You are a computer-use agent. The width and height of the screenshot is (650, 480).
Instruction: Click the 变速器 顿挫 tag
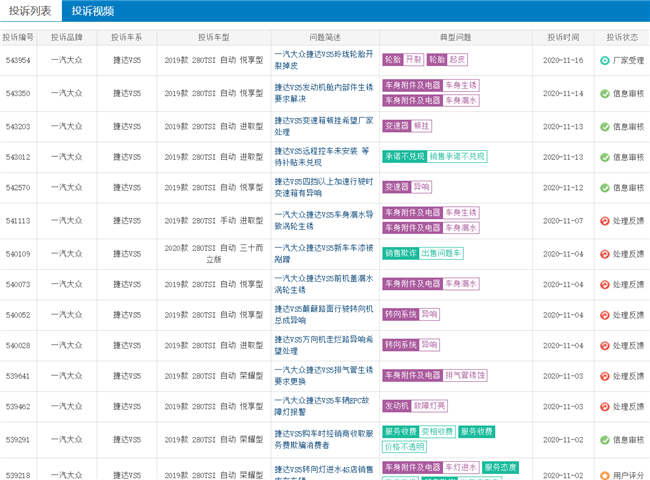407,126
